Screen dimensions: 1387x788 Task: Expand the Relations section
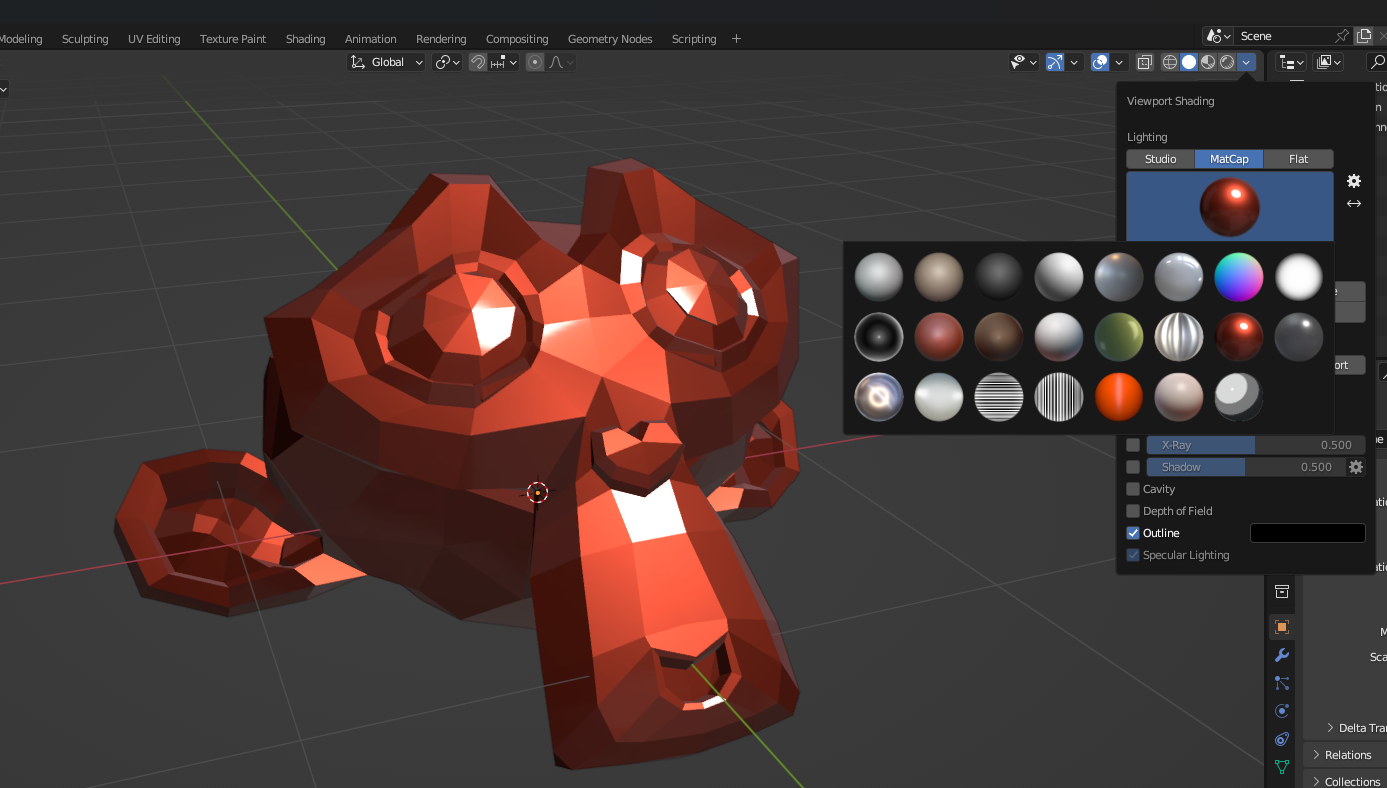pos(1344,754)
